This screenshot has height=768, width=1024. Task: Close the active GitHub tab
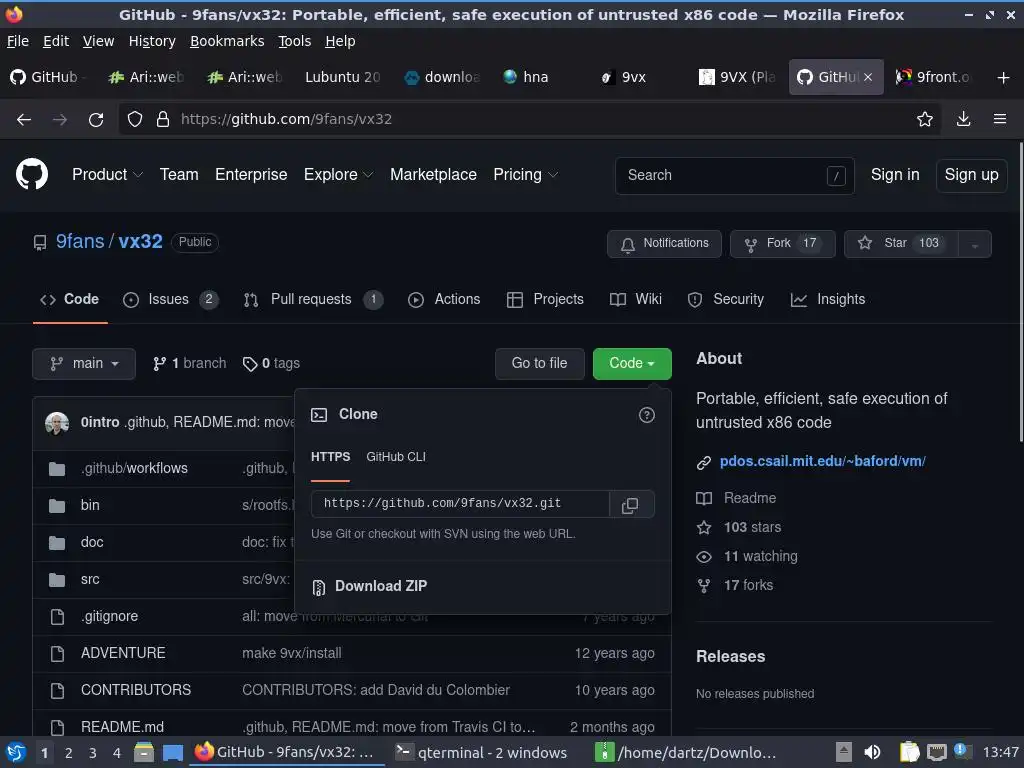[x=868, y=77]
